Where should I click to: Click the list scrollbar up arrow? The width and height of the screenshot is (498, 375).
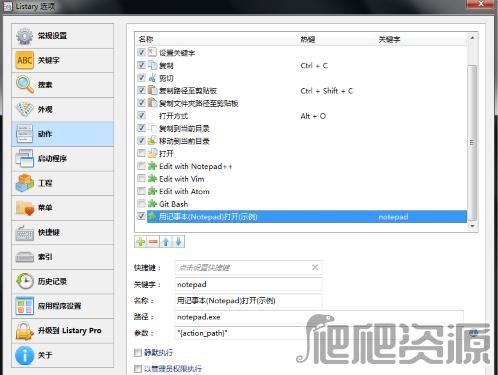click(x=472, y=38)
